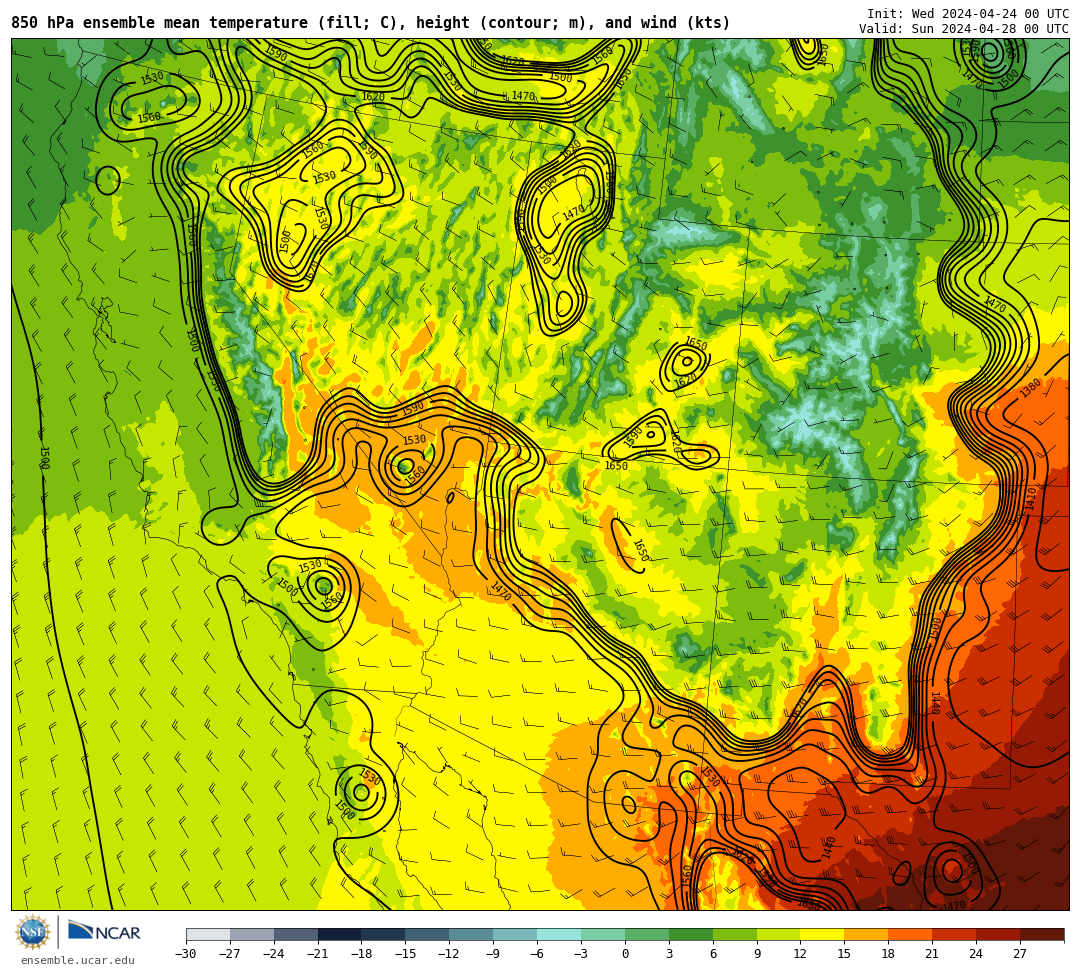Click the colorbar tick label '27'

(1020, 954)
